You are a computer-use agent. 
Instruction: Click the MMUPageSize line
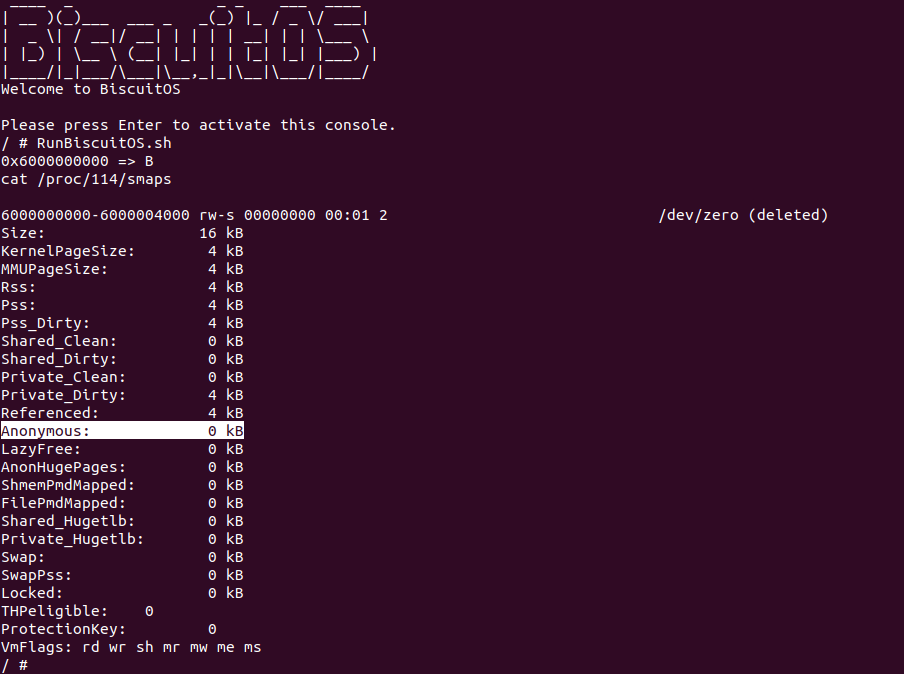coord(122,269)
